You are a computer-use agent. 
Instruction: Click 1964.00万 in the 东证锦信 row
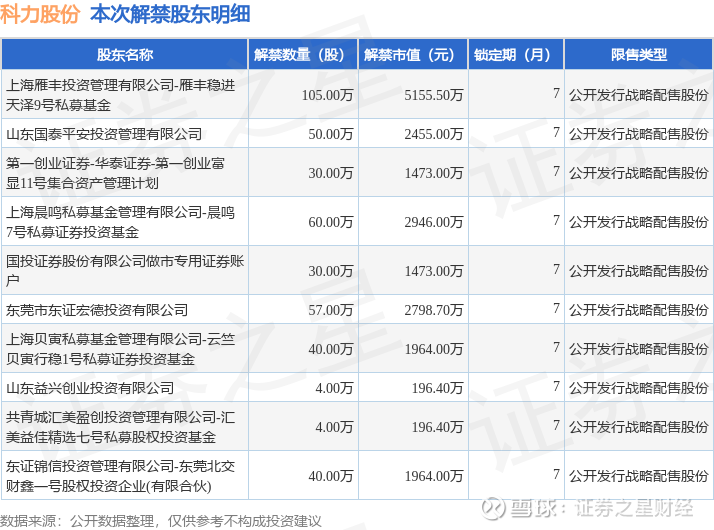click(434, 476)
